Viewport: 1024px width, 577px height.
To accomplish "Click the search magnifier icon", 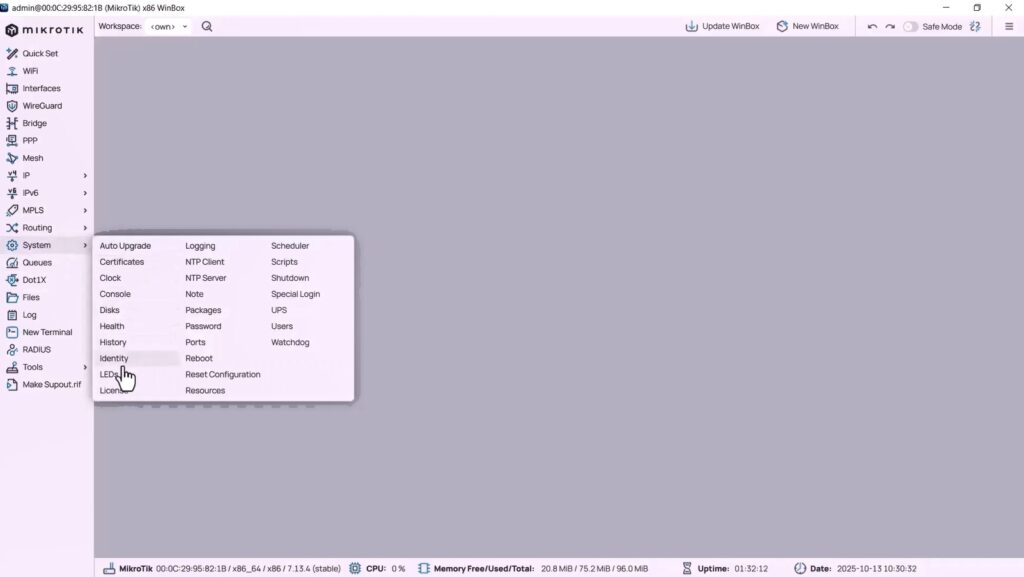I will tap(207, 27).
